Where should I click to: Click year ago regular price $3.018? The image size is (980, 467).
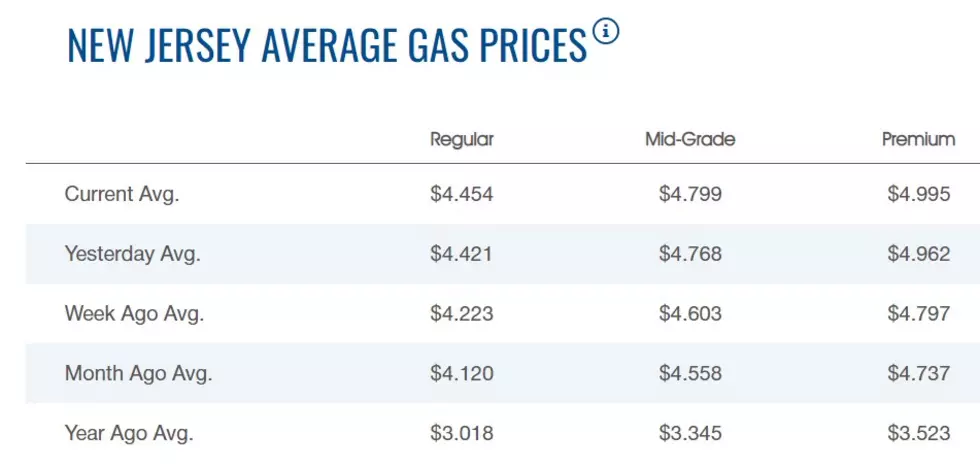462,433
